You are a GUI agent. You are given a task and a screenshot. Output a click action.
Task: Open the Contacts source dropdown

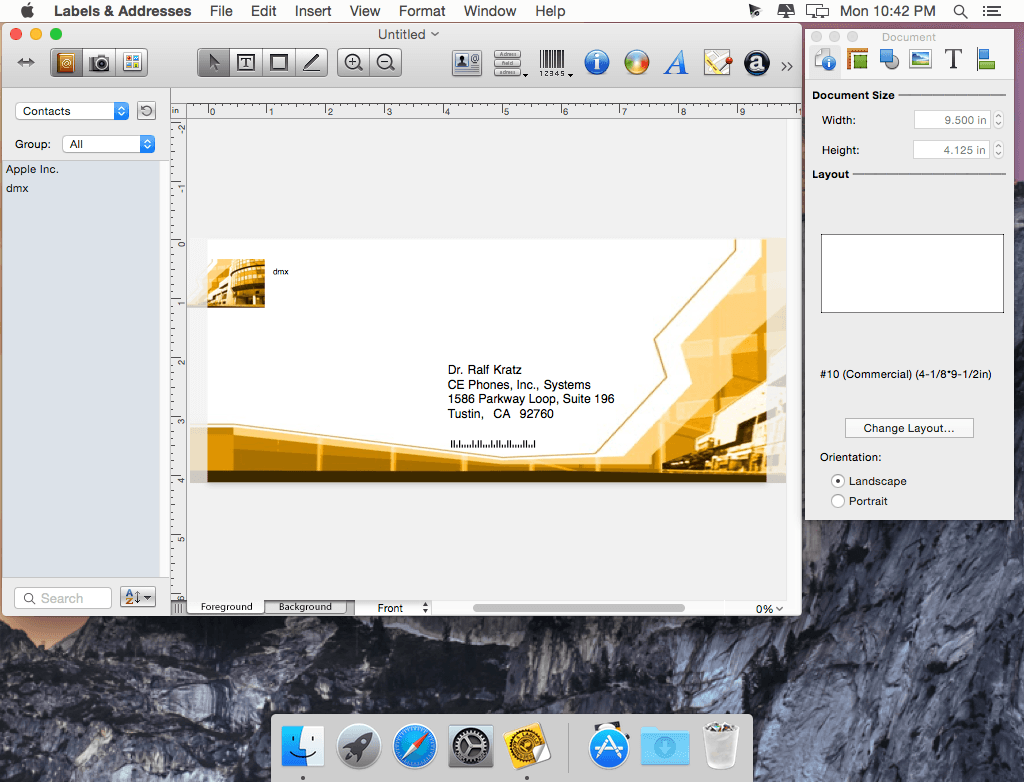tap(72, 111)
